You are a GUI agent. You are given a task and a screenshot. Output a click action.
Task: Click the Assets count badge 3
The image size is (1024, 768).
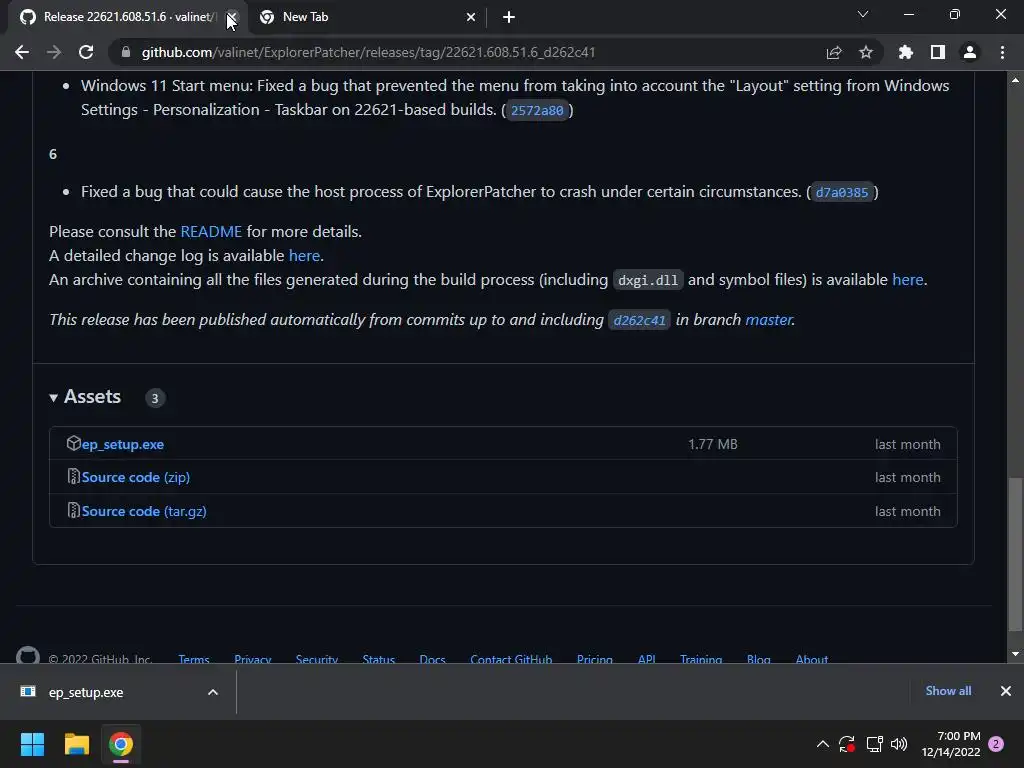click(155, 398)
